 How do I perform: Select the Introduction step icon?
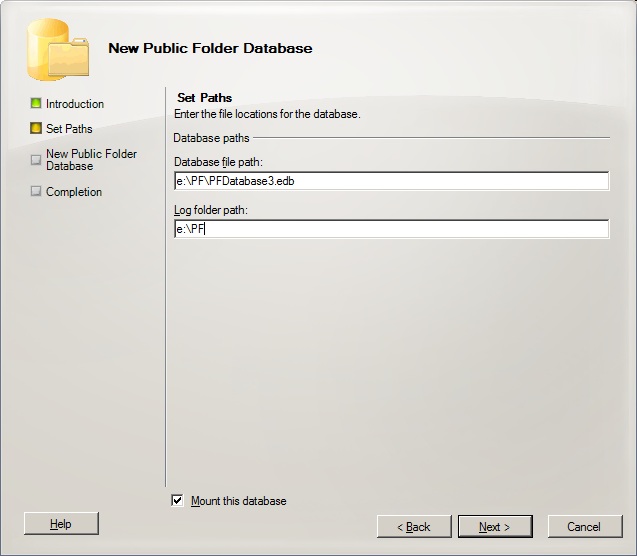[x=36, y=103]
